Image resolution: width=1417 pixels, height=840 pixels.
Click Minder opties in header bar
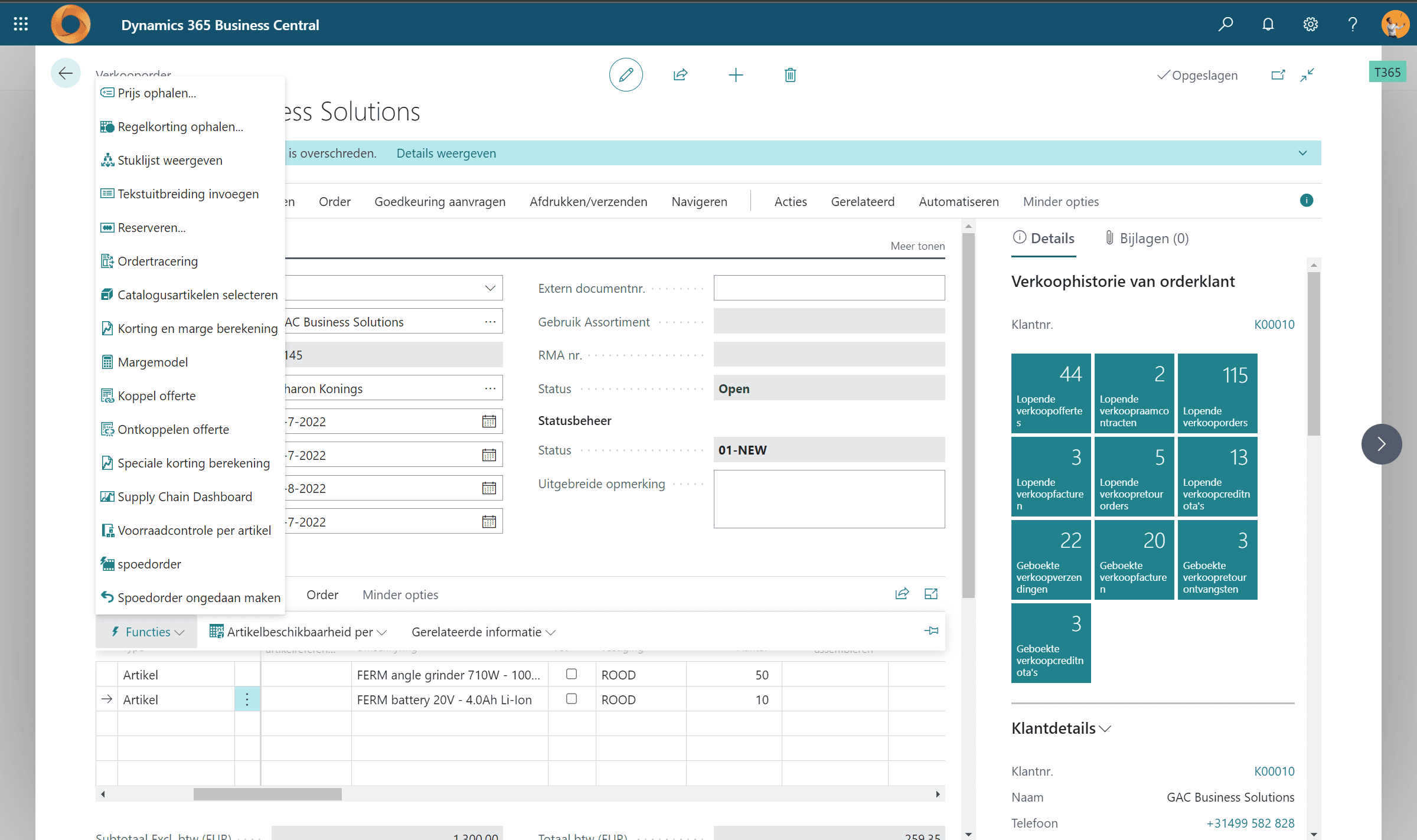1061,201
